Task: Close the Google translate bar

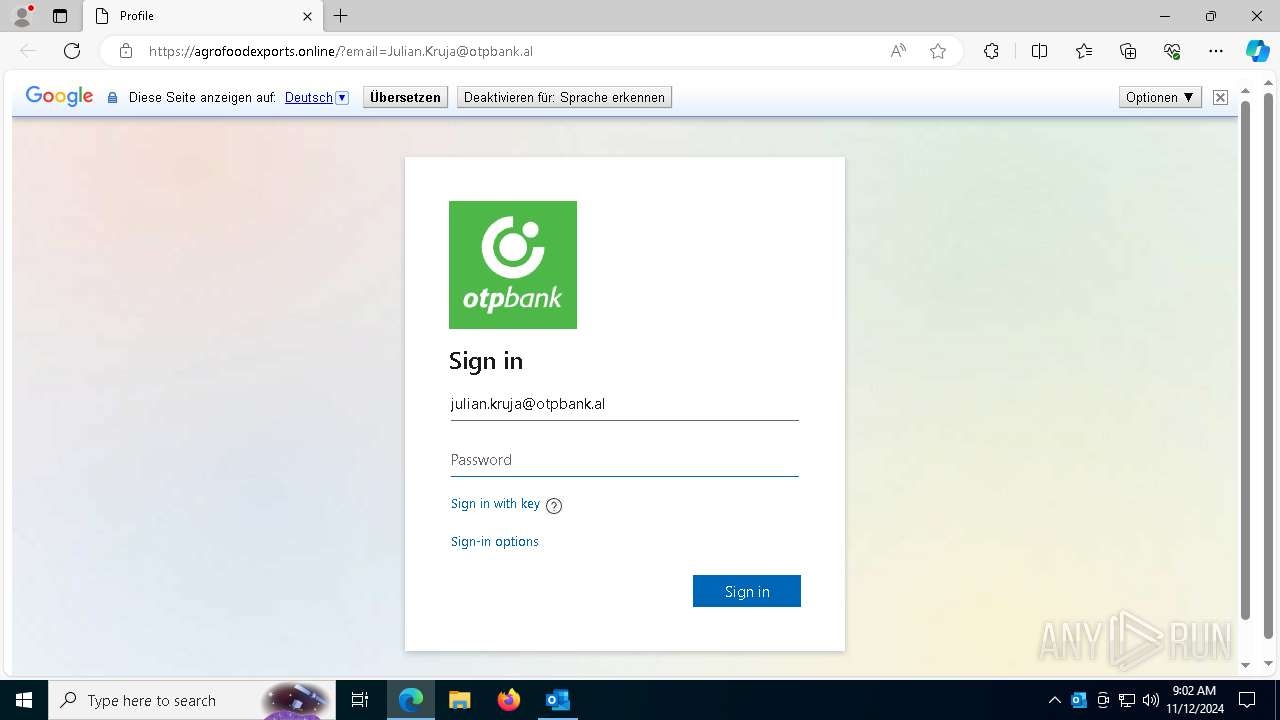Action: pyautogui.click(x=1220, y=97)
